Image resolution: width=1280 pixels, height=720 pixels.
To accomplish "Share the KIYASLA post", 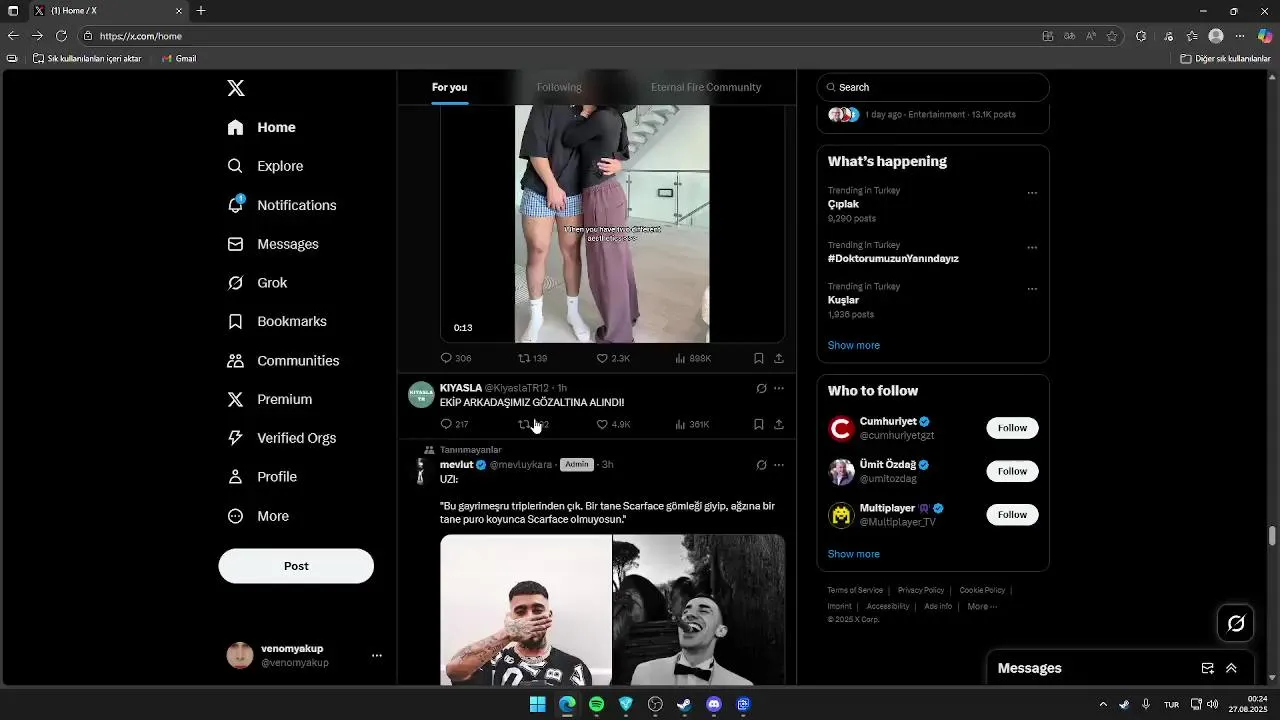I will 779,424.
